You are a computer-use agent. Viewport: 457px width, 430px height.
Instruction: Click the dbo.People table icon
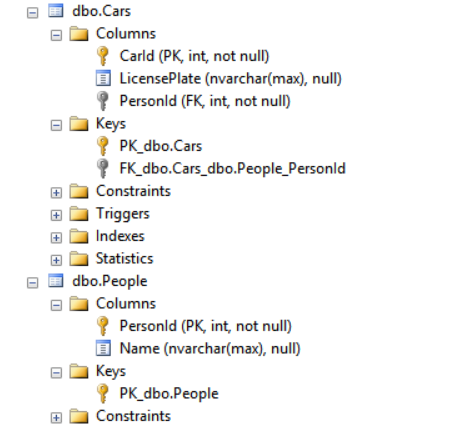(x=56, y=281)
